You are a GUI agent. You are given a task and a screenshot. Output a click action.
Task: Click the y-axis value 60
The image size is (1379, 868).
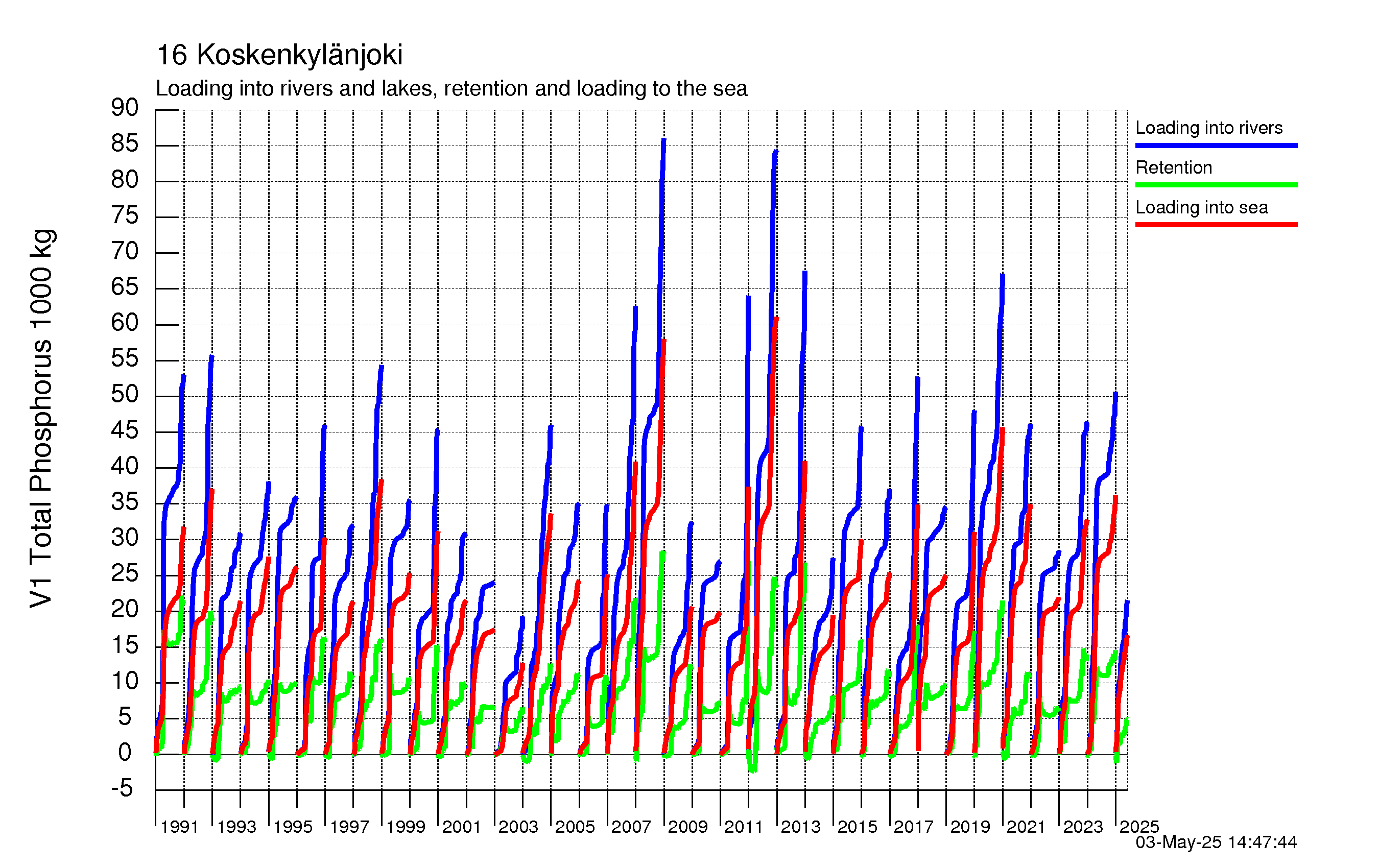(125, 323)
